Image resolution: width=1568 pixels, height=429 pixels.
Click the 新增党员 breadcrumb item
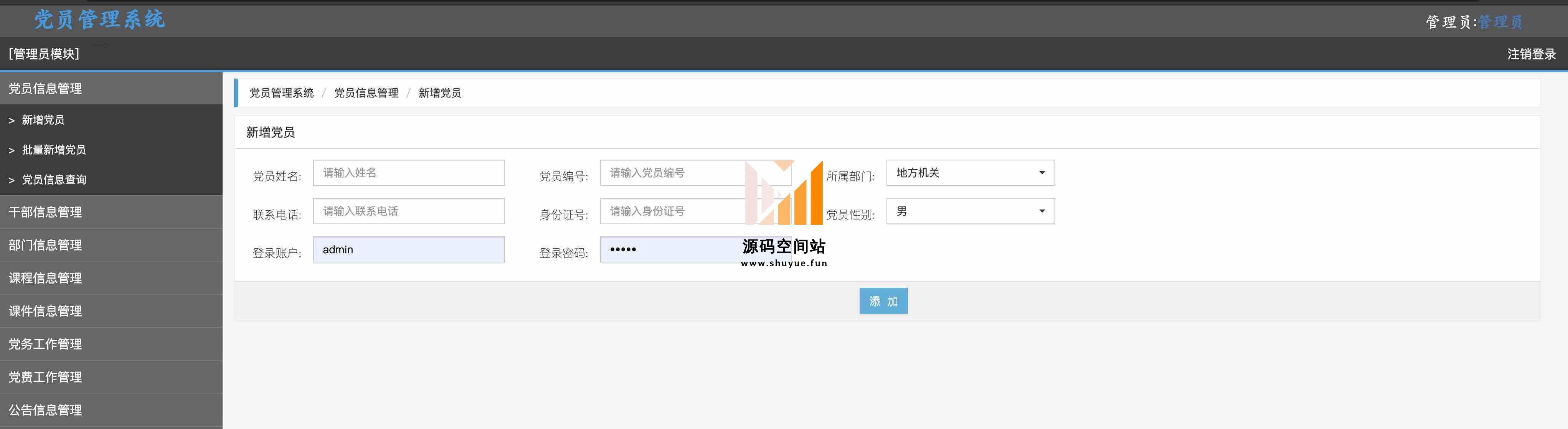tap(439, 92)
